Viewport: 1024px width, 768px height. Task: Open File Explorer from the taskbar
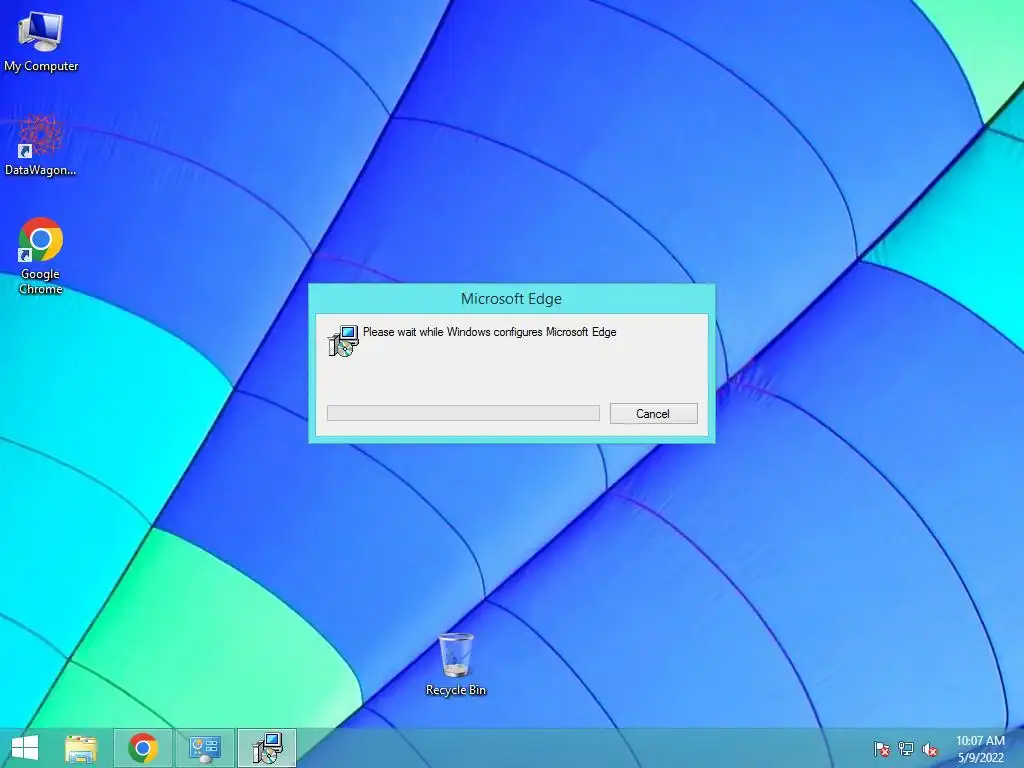81,748
